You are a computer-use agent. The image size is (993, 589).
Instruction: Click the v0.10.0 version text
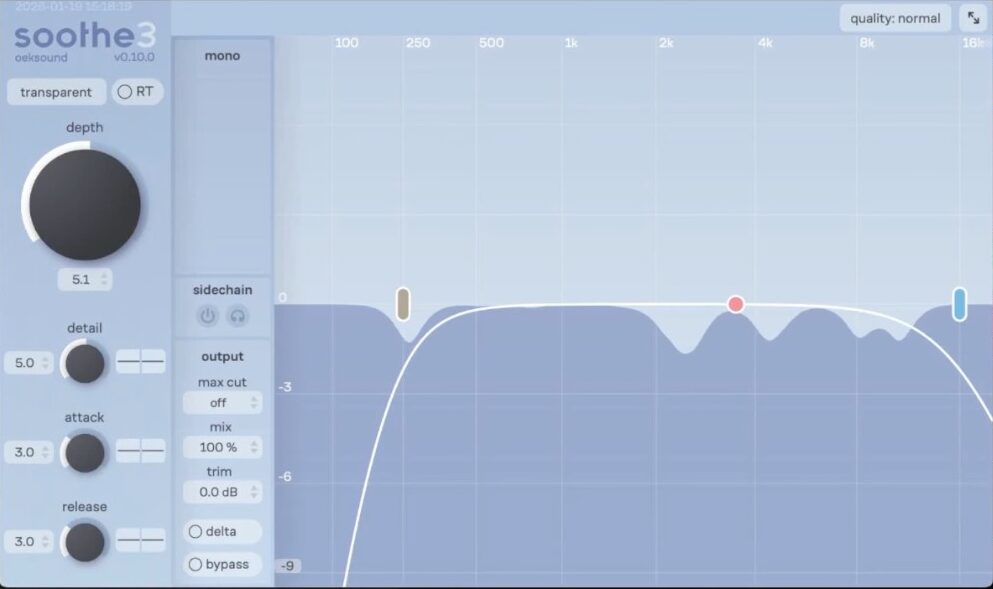coord(134,57)
